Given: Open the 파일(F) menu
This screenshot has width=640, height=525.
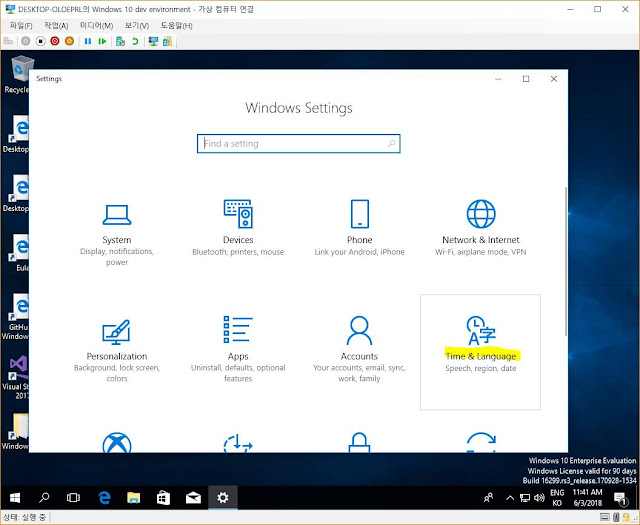Looking at the screenshot, I should 21,26.
